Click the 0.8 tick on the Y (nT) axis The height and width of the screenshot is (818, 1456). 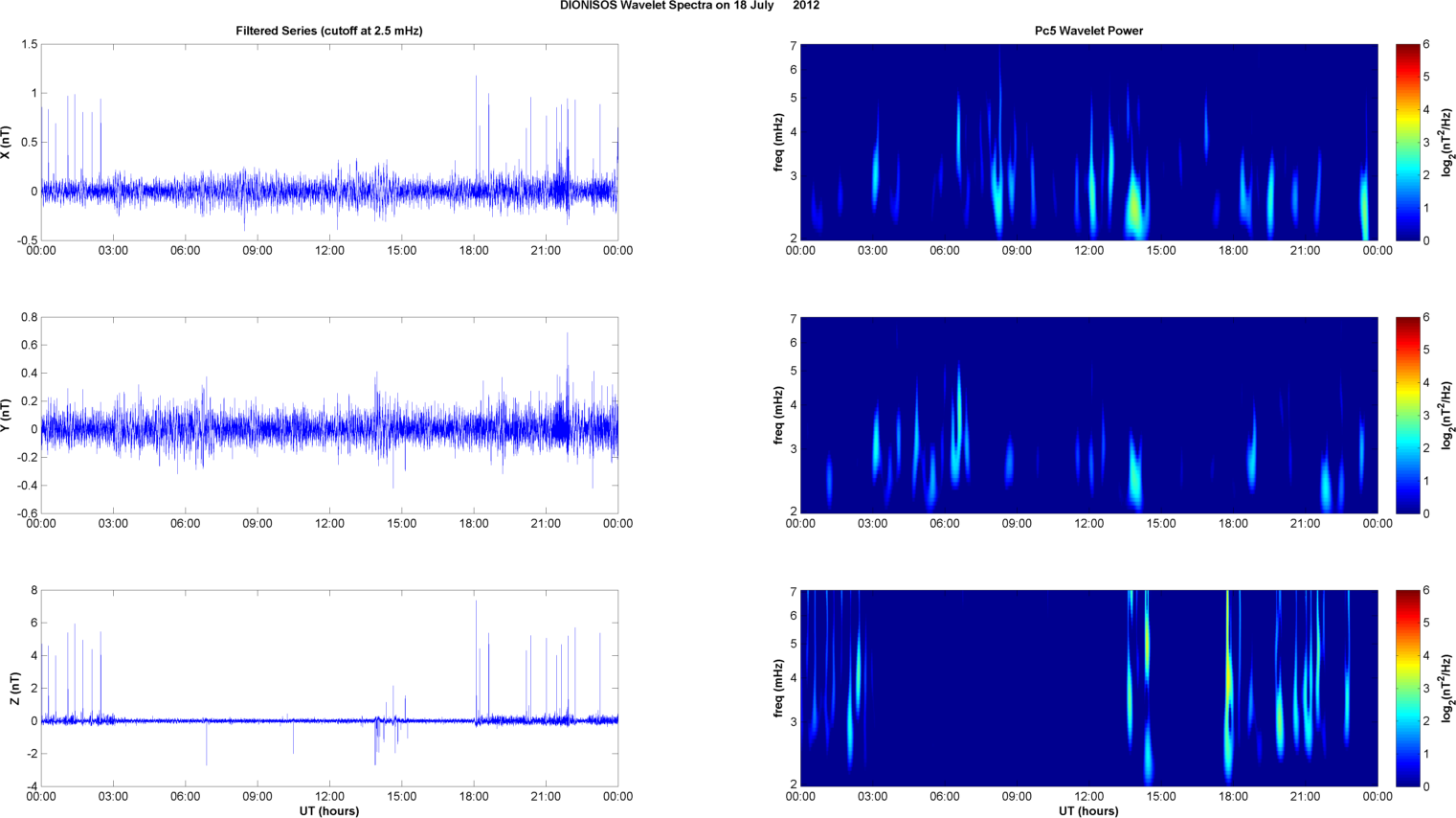click(29, 317)
